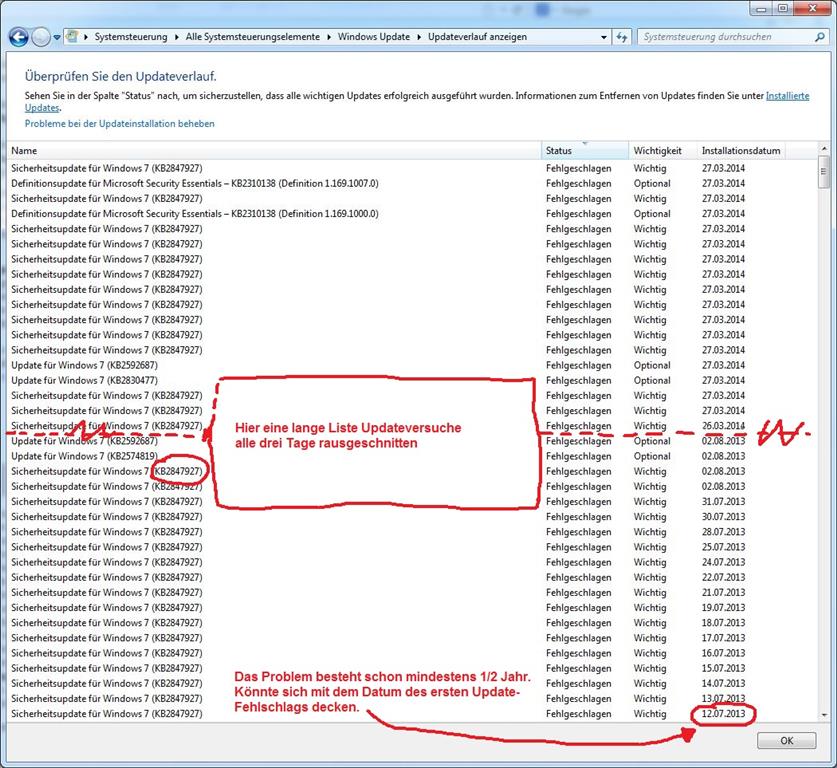Click Fehlgeschlagen status in the KB2574819 row
Viewport: 837px width, 768px height.
(578, 456)
